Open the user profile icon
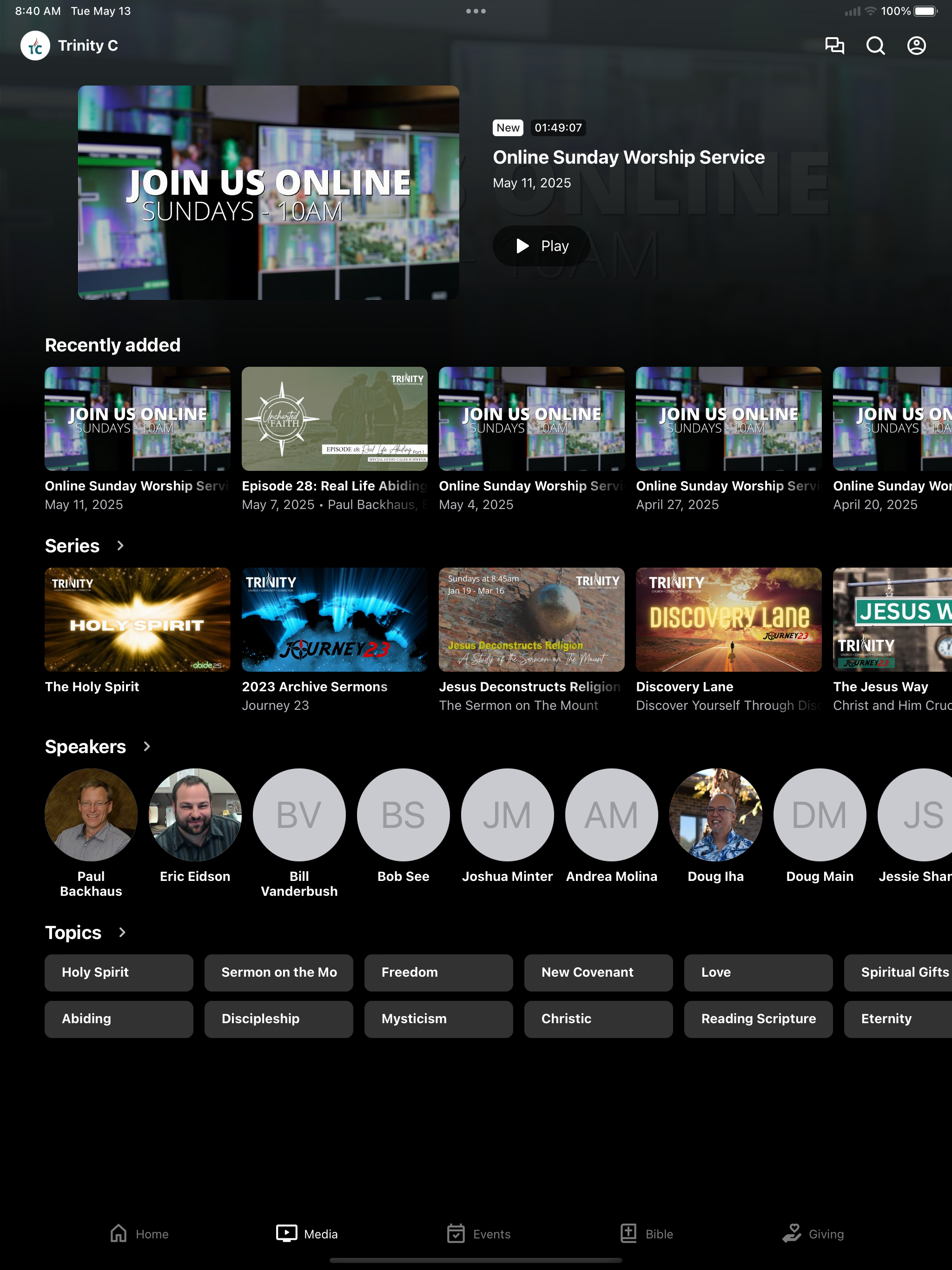 916,46
